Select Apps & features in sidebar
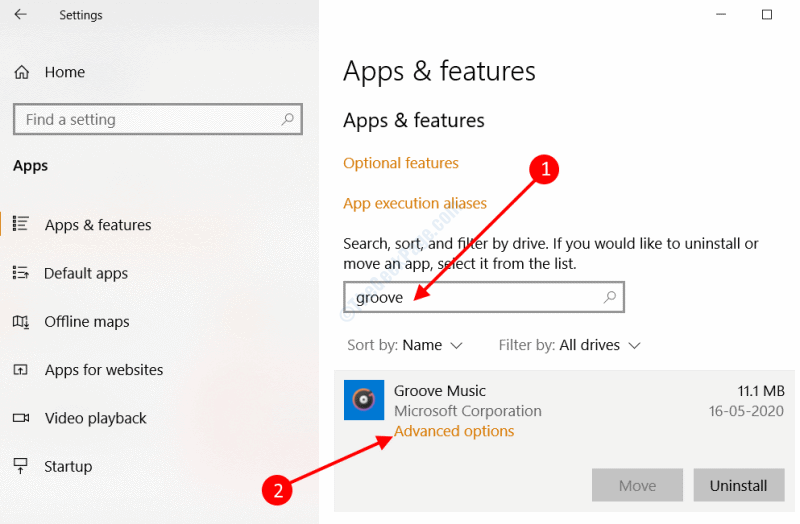This screenshot has width=800, height=524. (x=98, y=225)
